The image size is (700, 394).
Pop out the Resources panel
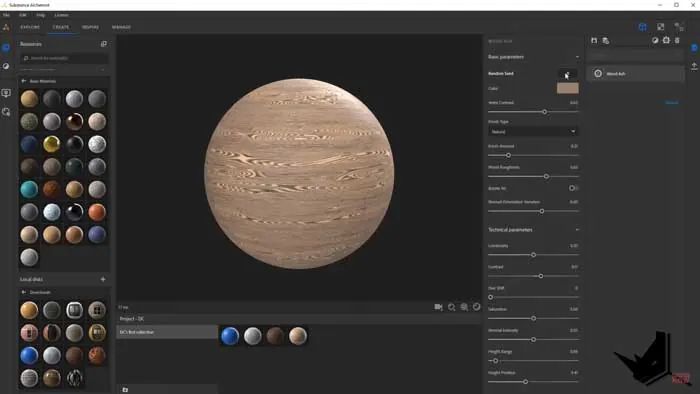point(104,44)
